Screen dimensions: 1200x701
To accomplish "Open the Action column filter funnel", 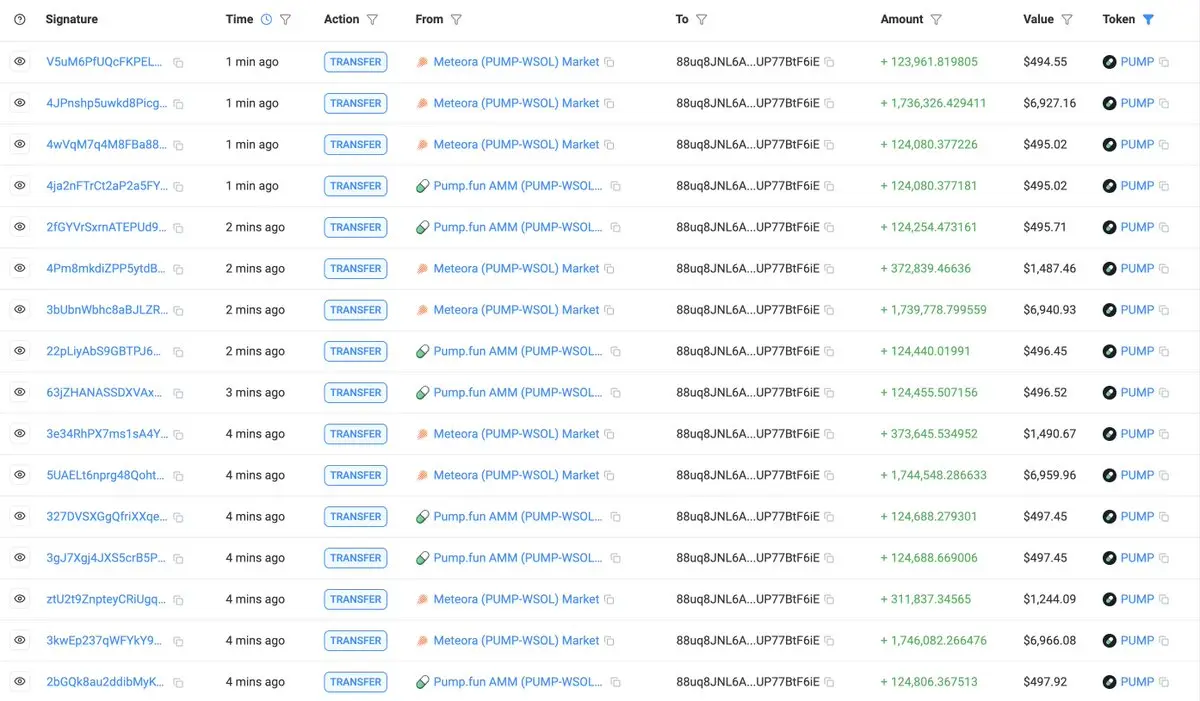I will pyautogui.click(x=373, y=19).
